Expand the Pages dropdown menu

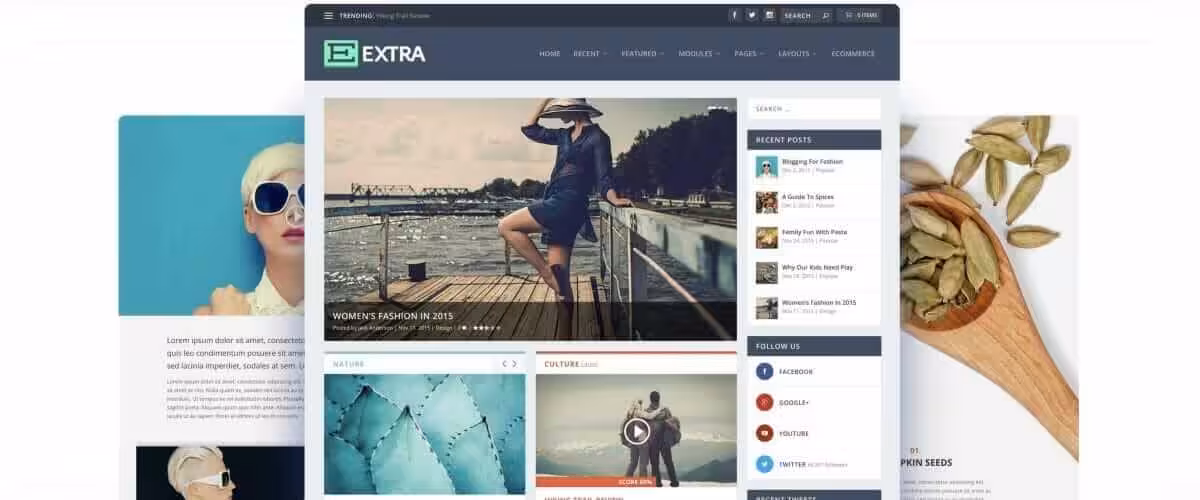pyautogui.click(x=749, y=53)
